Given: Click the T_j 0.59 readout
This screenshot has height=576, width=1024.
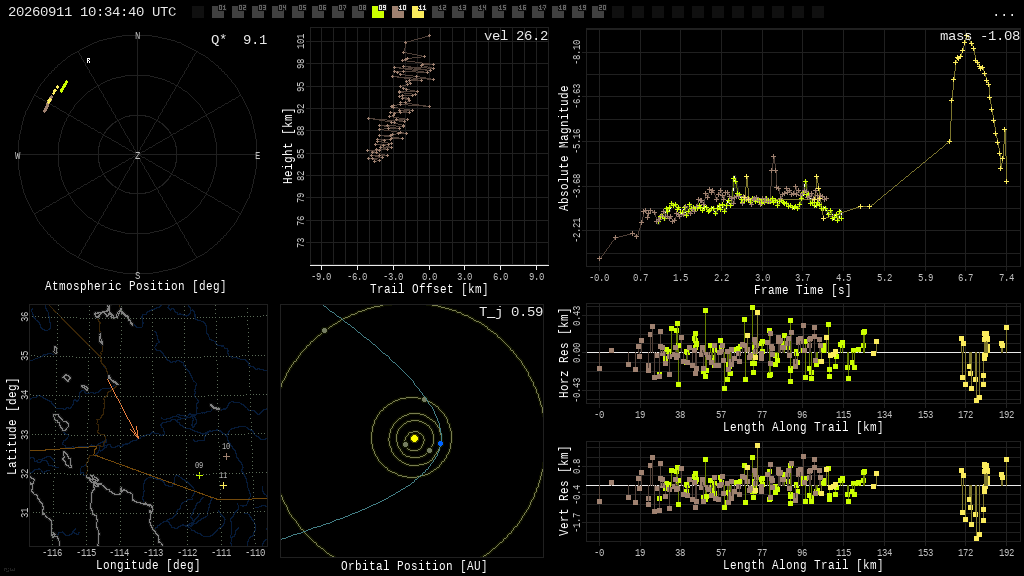Looking at the screenshot, I should click(511, 312).
